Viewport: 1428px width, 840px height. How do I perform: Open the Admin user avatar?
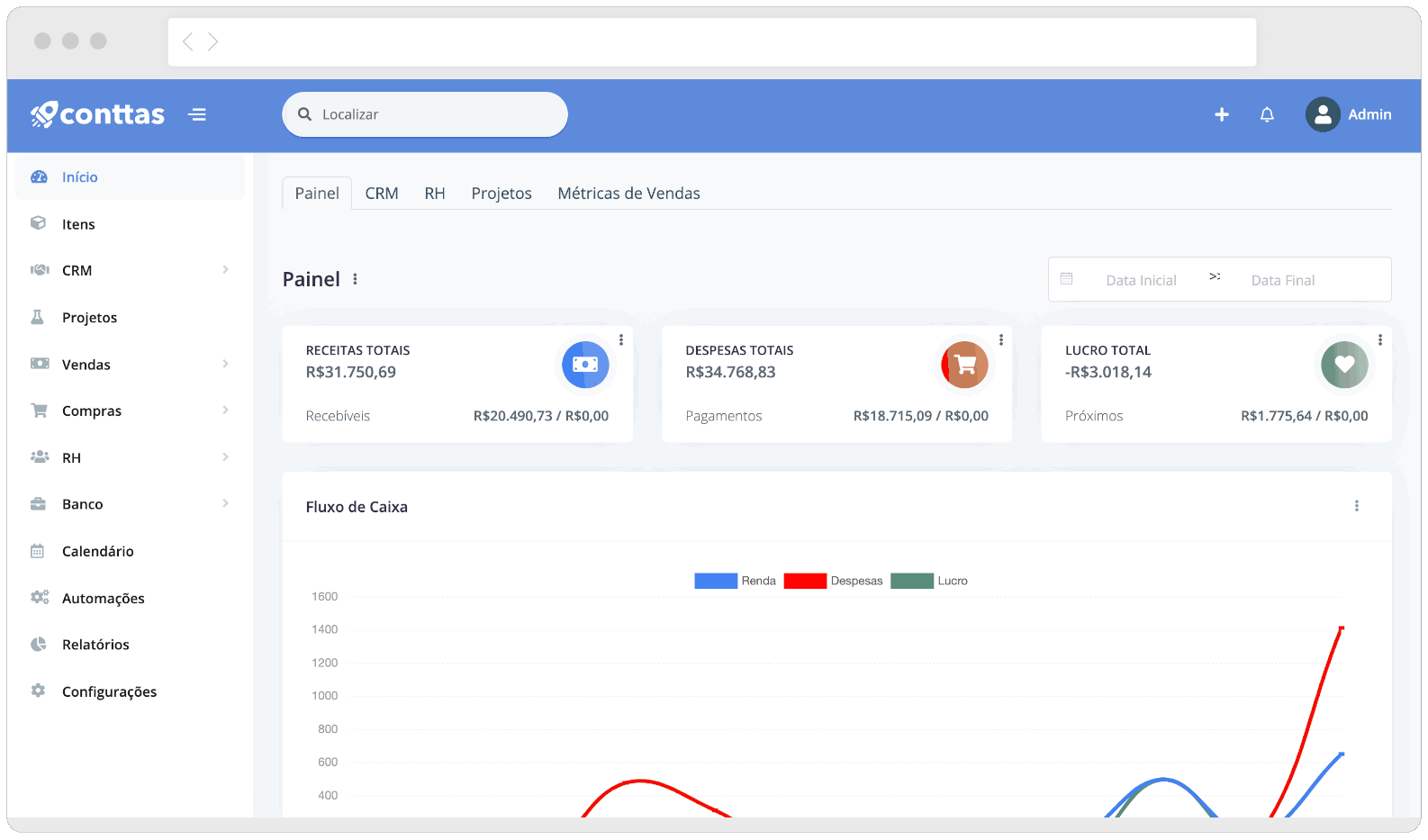pyautogui.click(x=1323, y=114)
